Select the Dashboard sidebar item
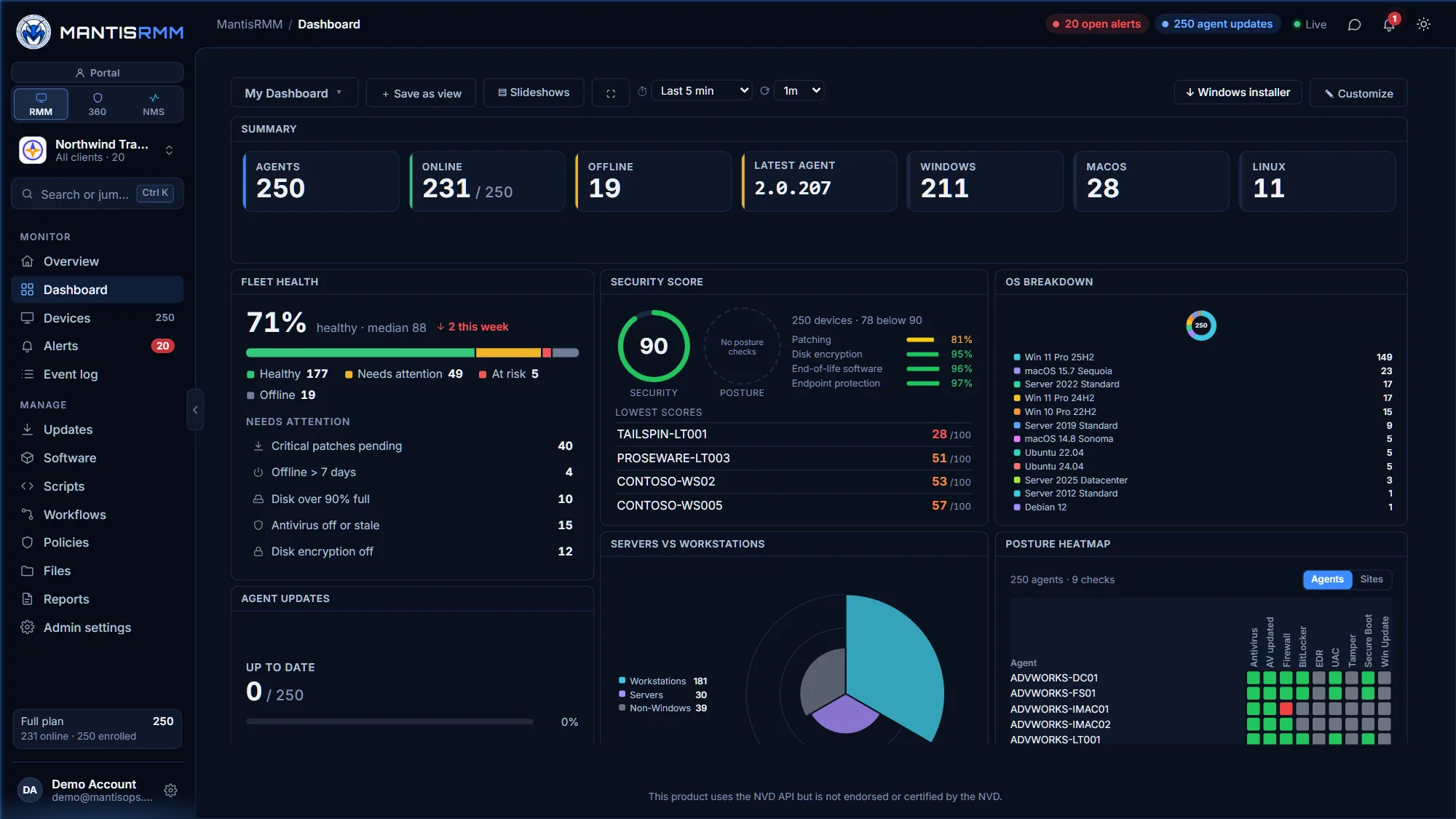This screenshot has width=1456, height=819. pos(98,290)
